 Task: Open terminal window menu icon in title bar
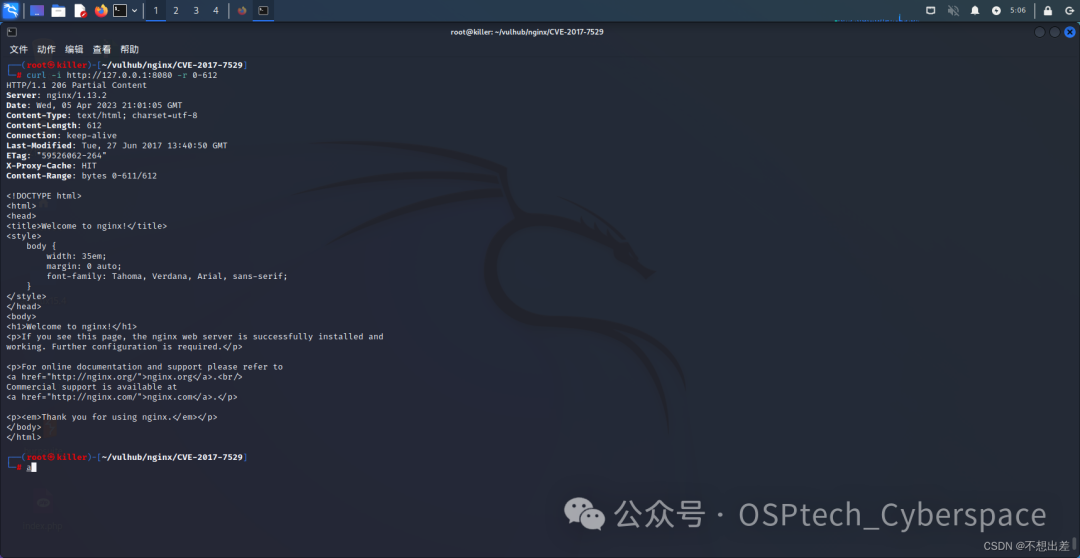pos(12,32)
